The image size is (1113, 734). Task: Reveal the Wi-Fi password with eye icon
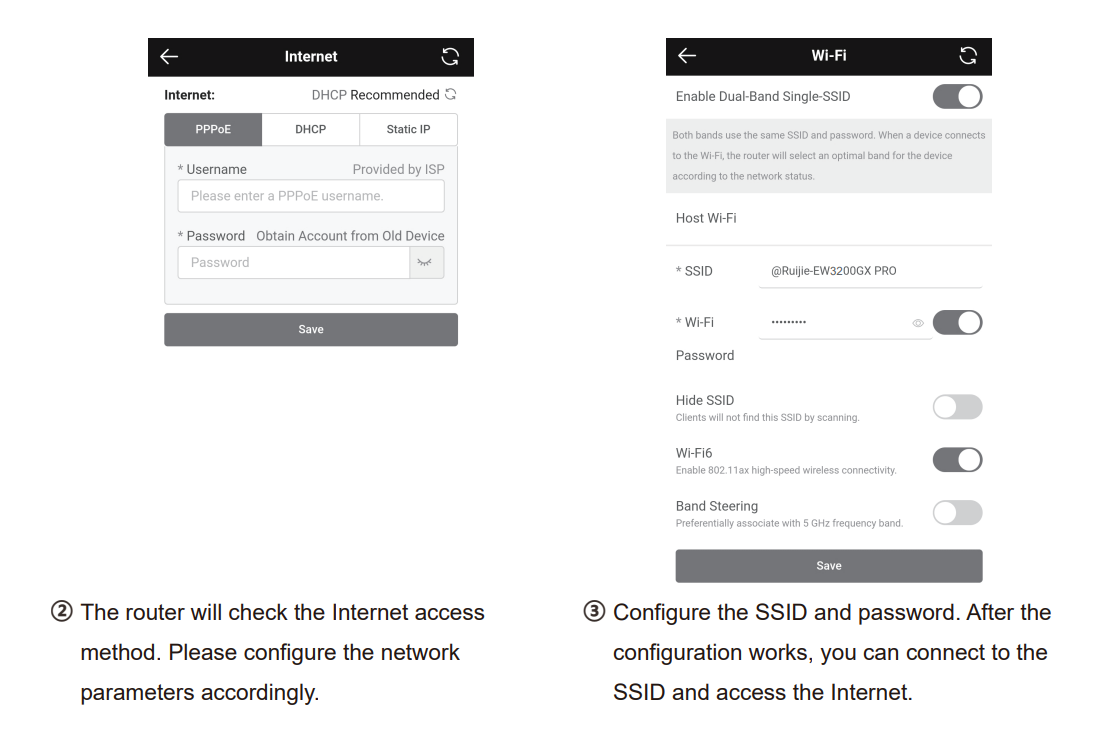pyautogui.click(x=918, y=323)
